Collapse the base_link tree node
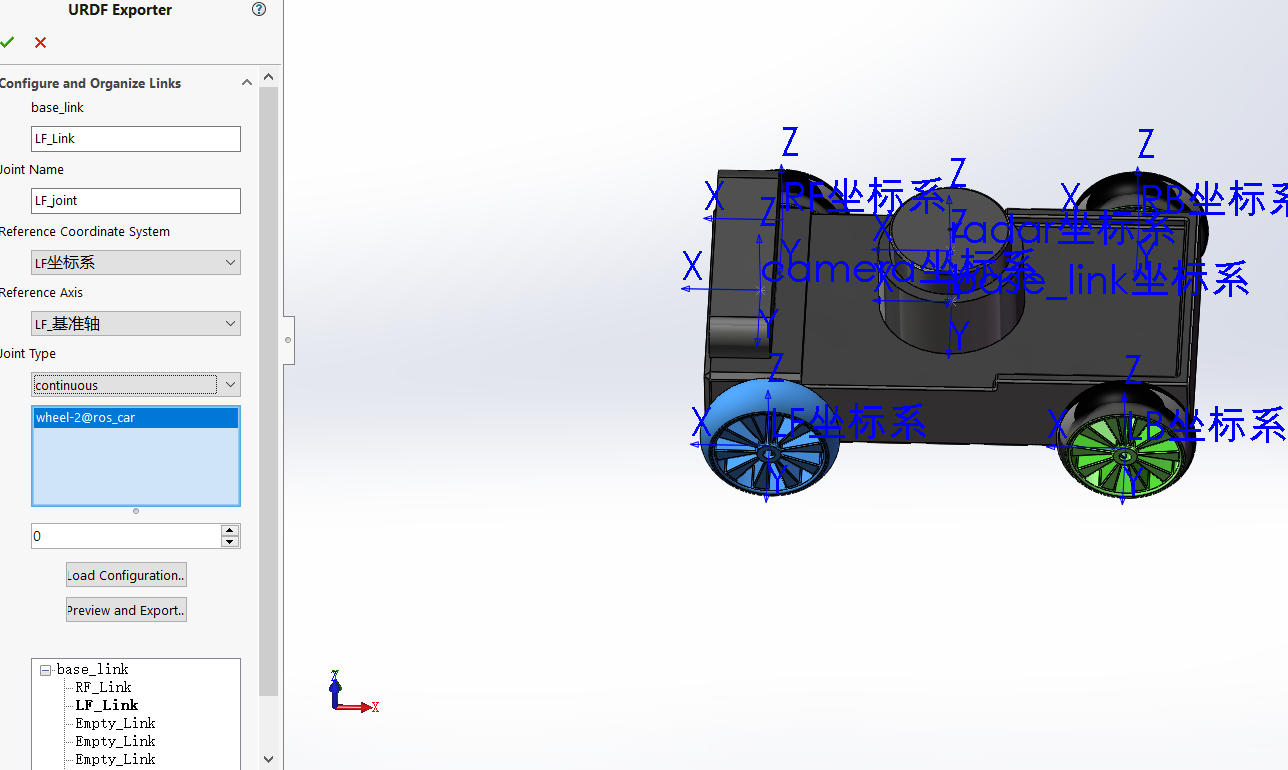The image size is (1288, 770). pos(45,670)
